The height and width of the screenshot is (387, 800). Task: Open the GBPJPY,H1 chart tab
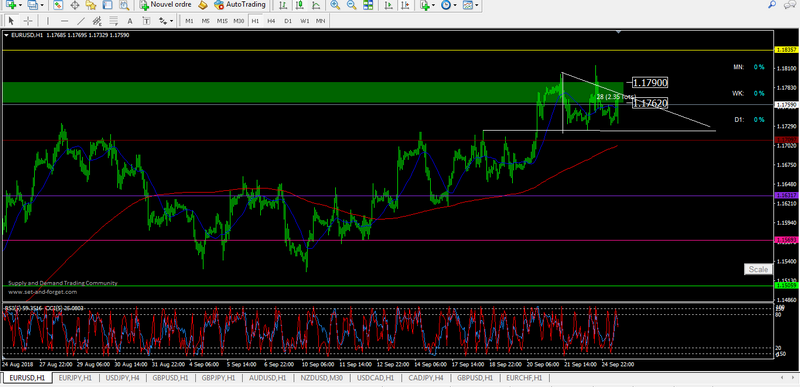[x=218, y=378]
